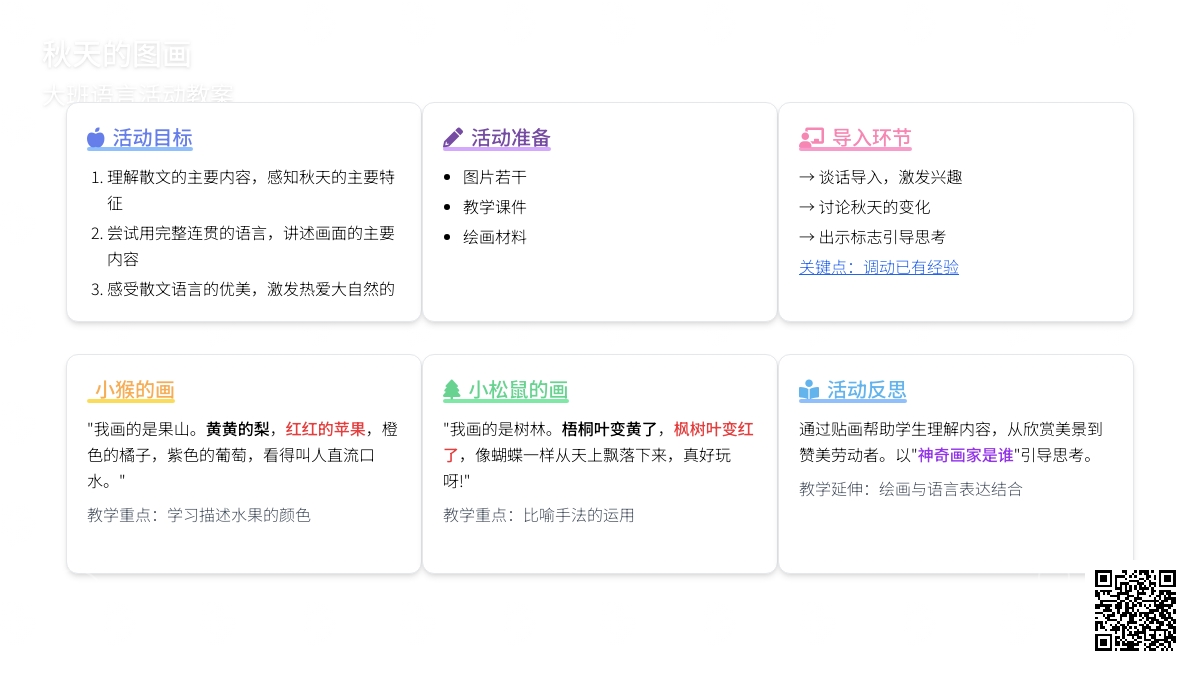Click the book reader icon beside 活动反思
1200x675 pixels.
coord(809,390)
